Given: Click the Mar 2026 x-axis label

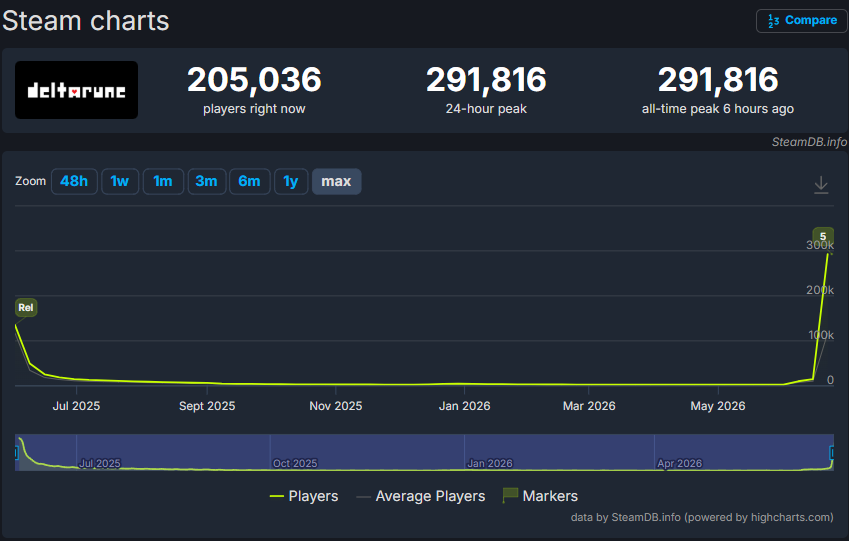Looking at the screenshot, I should click(x=589, y=406).
